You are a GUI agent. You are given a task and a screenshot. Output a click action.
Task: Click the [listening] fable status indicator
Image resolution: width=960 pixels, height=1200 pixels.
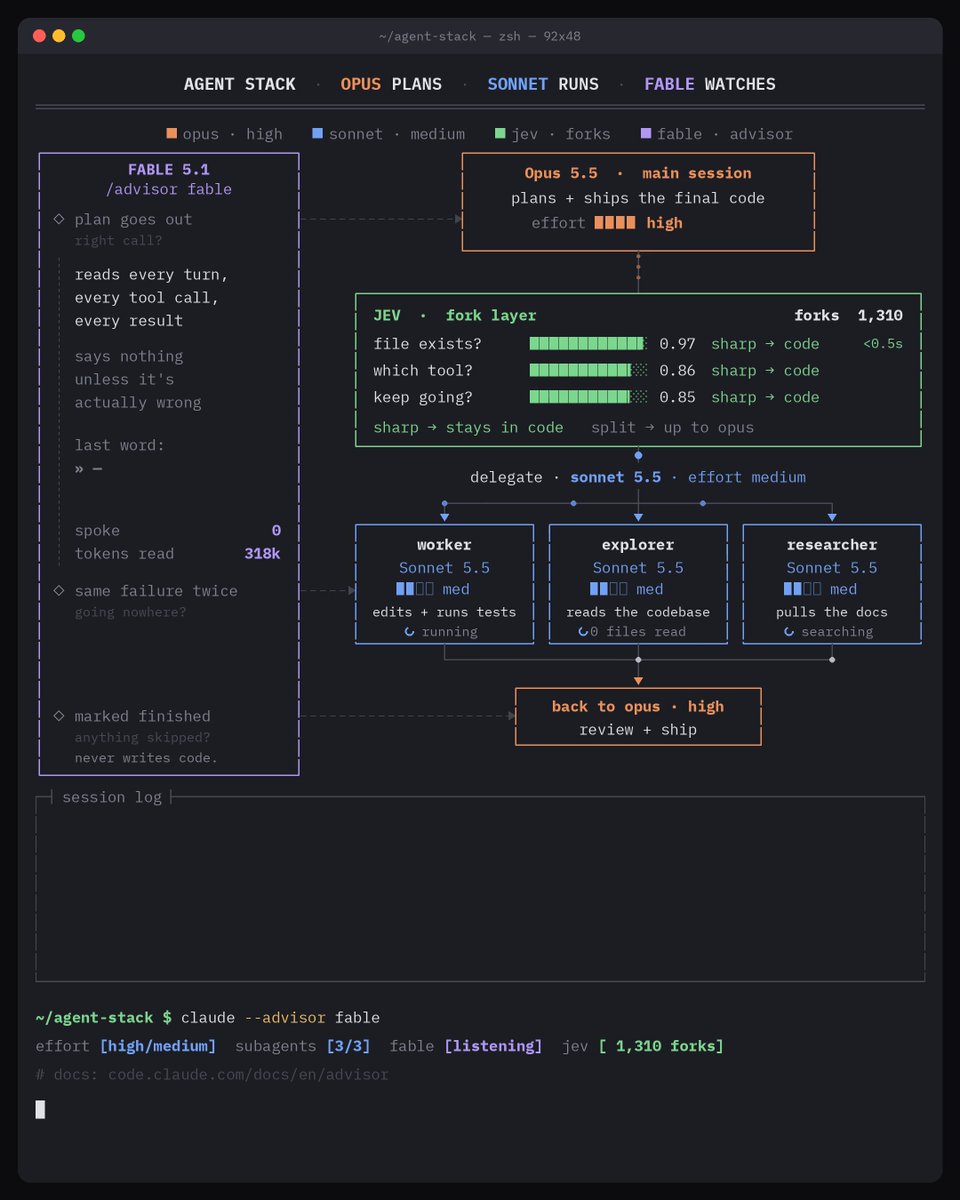(493, 1046)
